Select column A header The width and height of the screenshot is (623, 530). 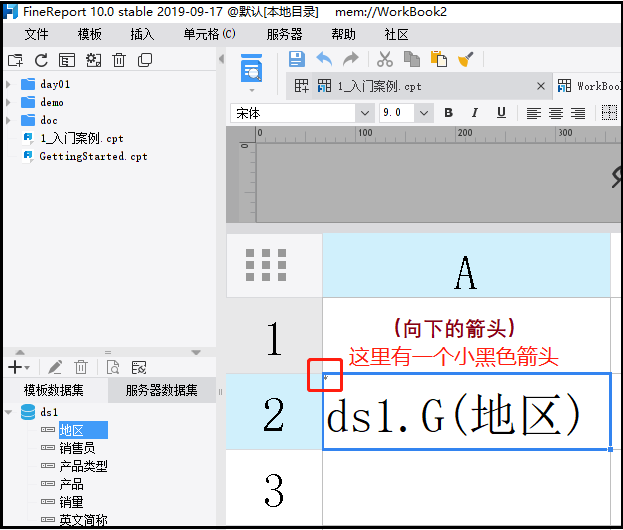pyautogui.click(x=466, y=265)
